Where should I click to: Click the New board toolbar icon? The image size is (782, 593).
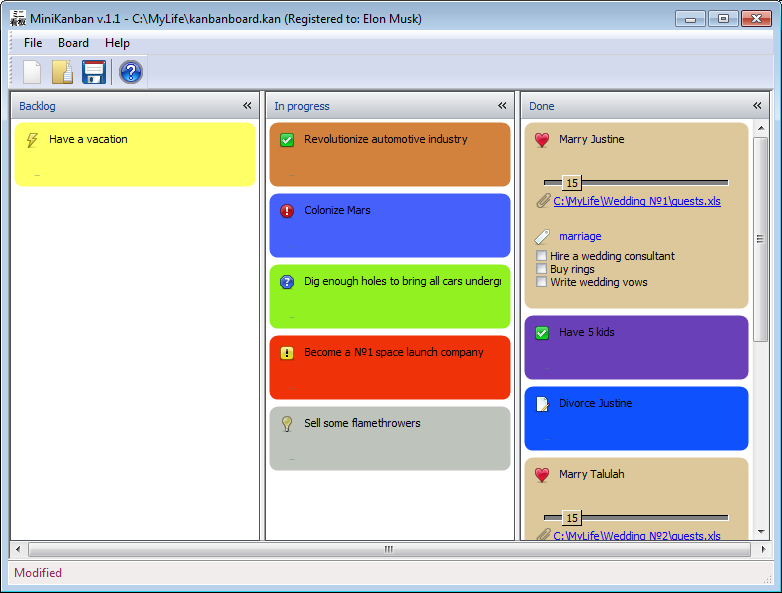(32, 72)
